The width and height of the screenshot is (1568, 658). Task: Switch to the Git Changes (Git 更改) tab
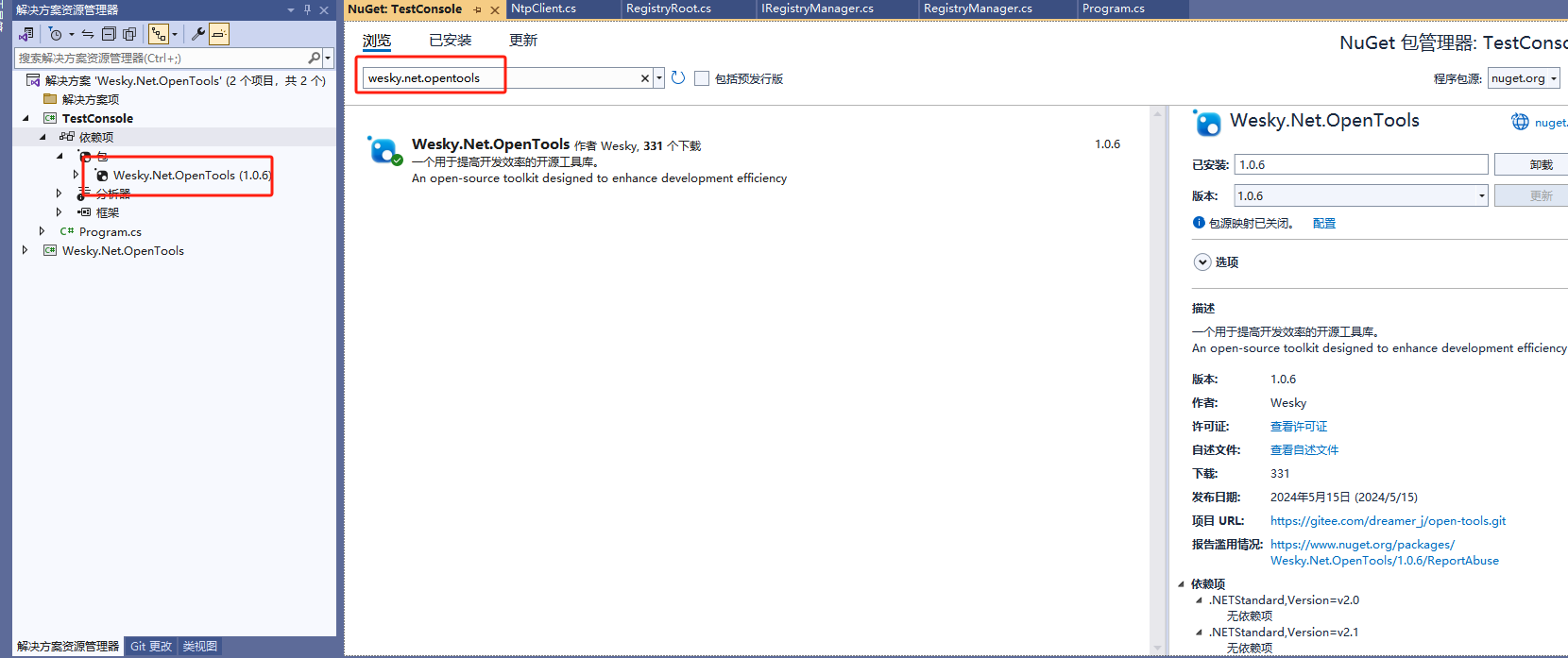click(151, 647)
